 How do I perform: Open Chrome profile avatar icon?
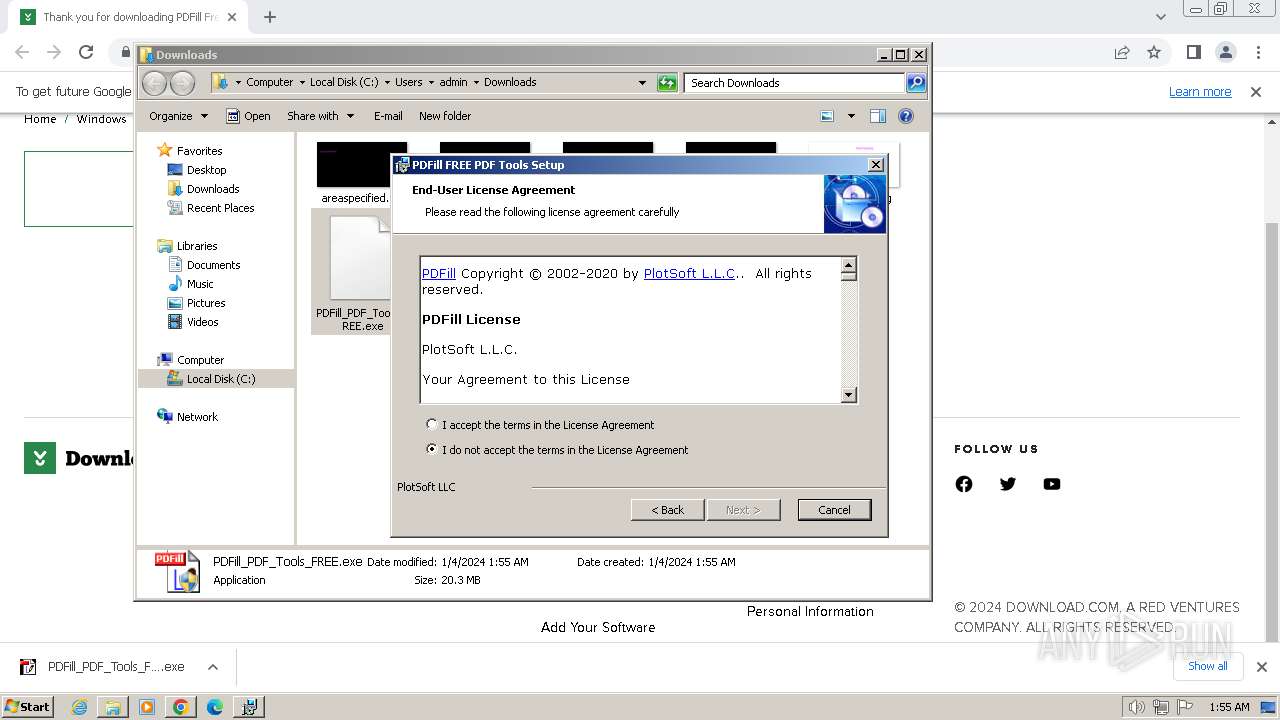1226,52
